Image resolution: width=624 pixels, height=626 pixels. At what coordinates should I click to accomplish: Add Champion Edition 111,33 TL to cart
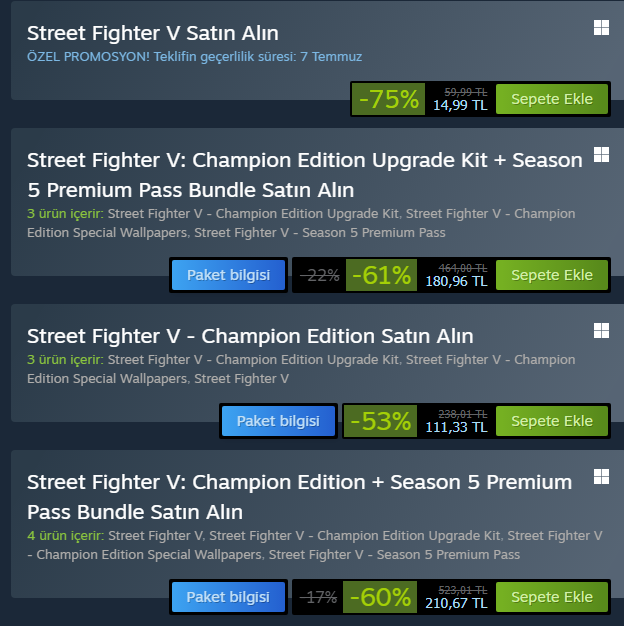[x=552, y=421]
